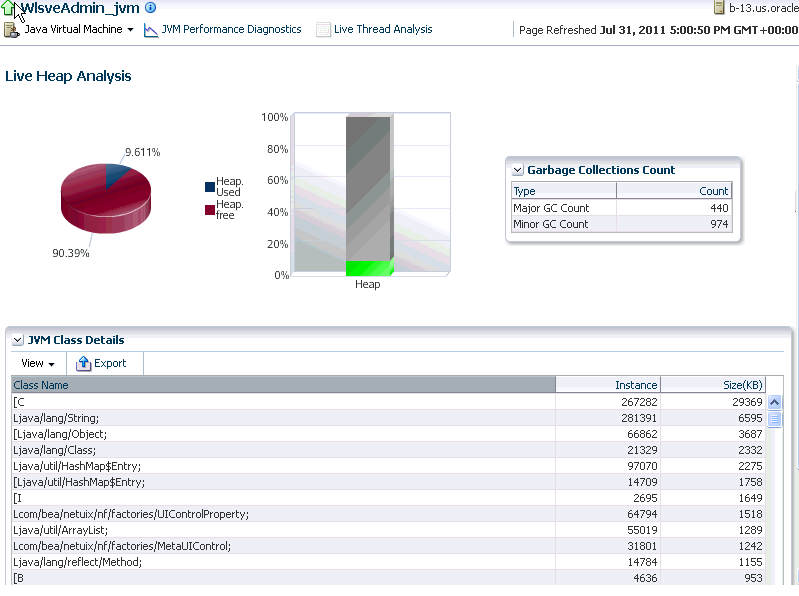Click the Heap axis label under bar chart
This screenshot has width=799, height=596.
(x=367, y=284)
